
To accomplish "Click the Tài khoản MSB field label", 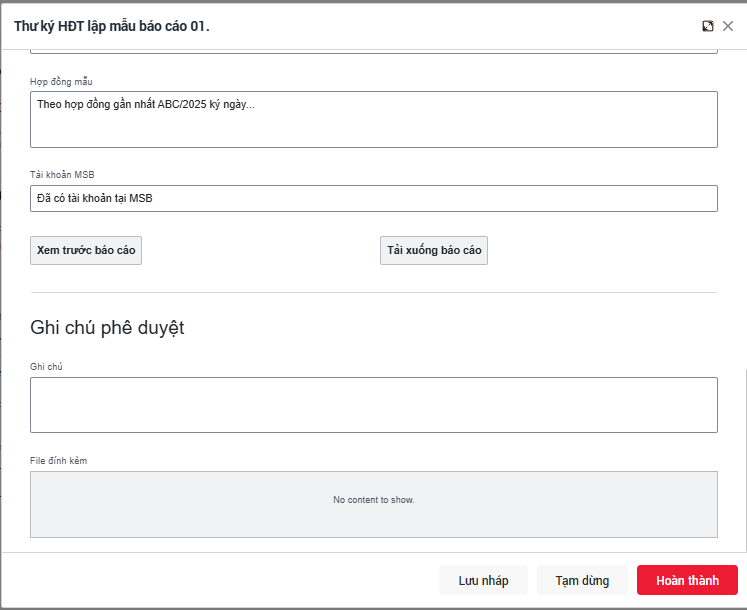I will point(62,175).
